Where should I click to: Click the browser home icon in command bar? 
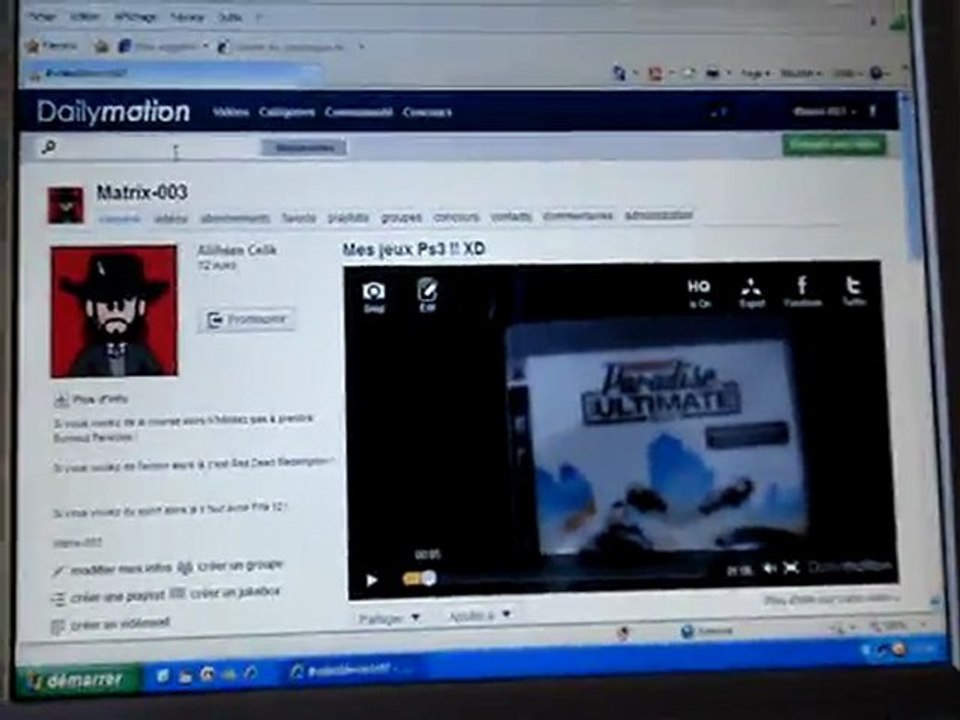pyautogui.click(x=620, y=73)
